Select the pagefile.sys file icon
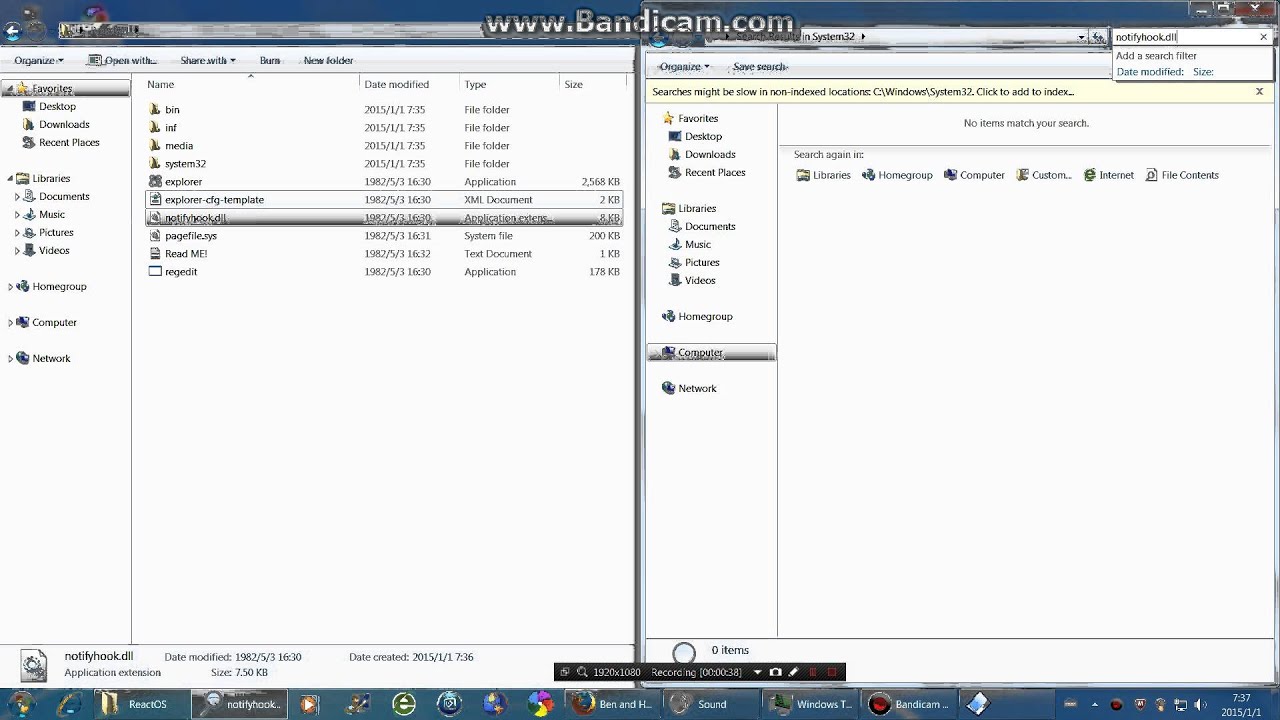 pyautogui.click(x=155, y=236)
